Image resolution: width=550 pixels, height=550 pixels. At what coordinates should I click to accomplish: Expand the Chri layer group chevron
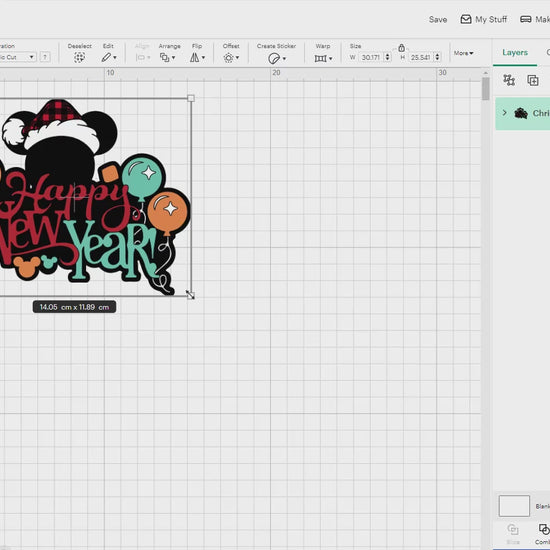click(x=504, y=113)
